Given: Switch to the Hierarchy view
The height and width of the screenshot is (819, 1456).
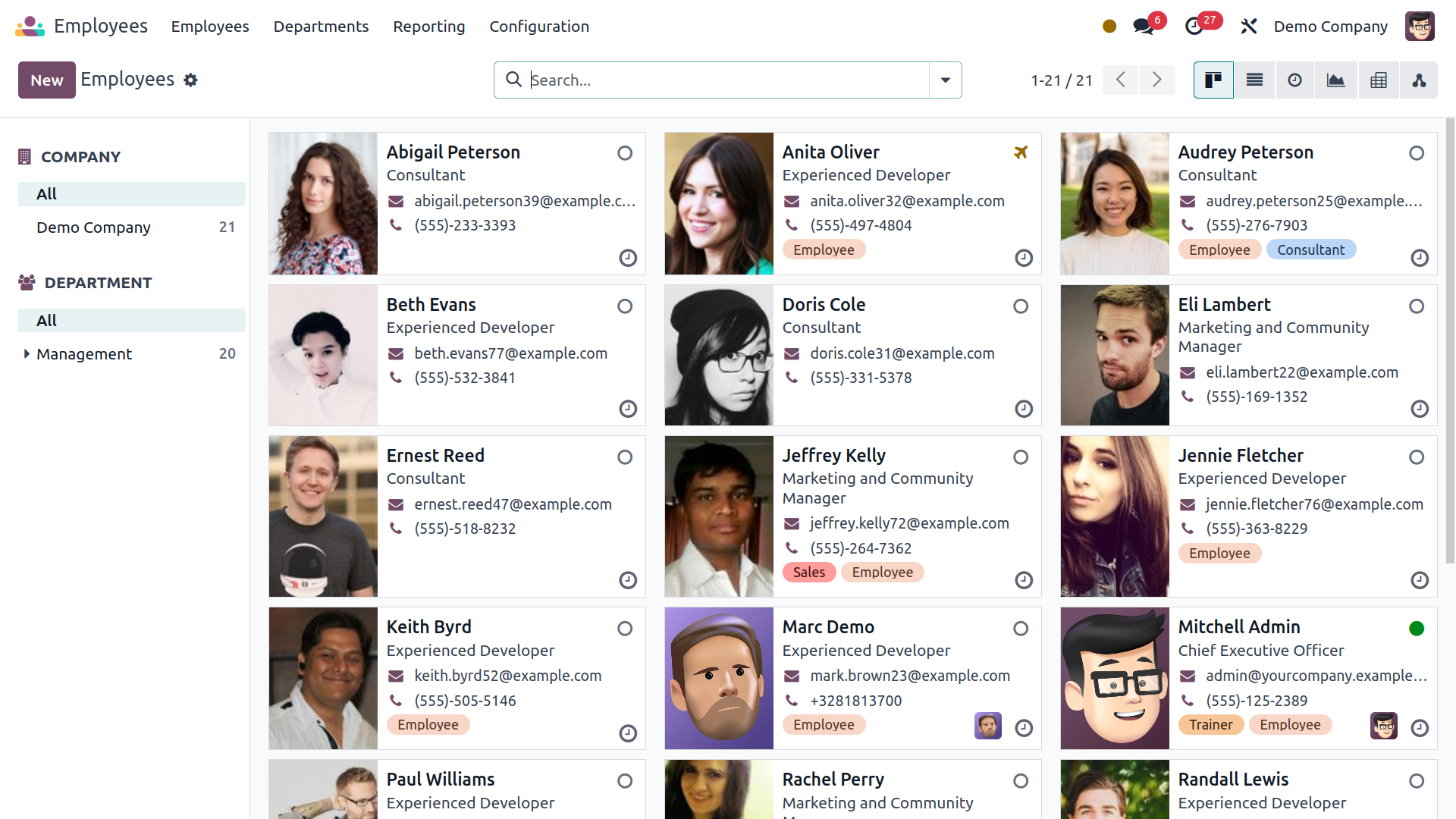Looking at the screenshot, I should pyautogui.click(x=1419, y=80).
